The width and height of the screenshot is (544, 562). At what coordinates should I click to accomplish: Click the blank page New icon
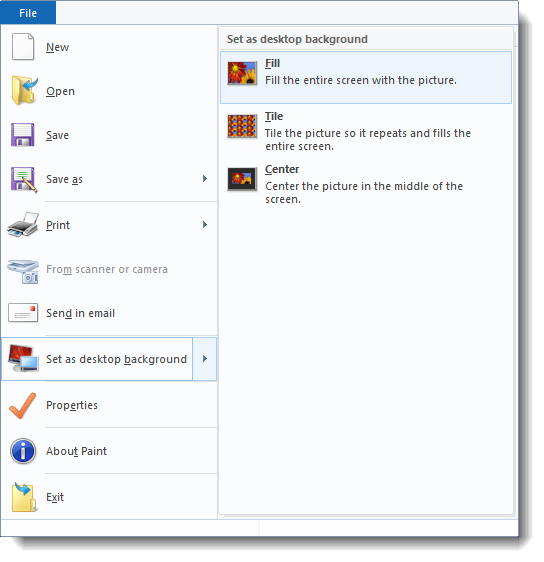point(23,47)
